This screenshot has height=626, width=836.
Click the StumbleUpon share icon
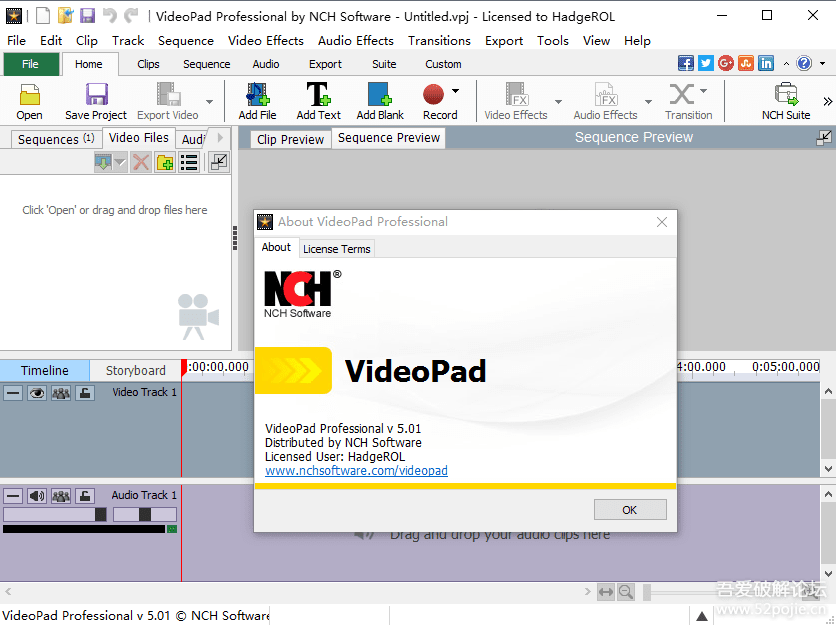(746, 63)
